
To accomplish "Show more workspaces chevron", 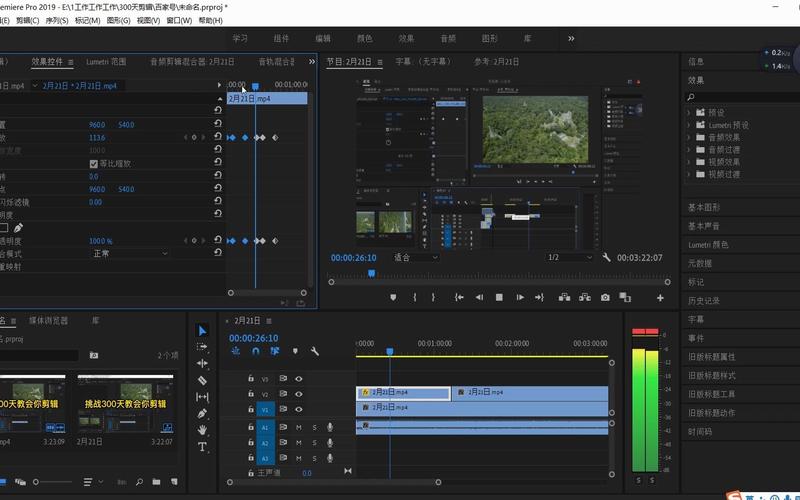I will coord(571,38).
